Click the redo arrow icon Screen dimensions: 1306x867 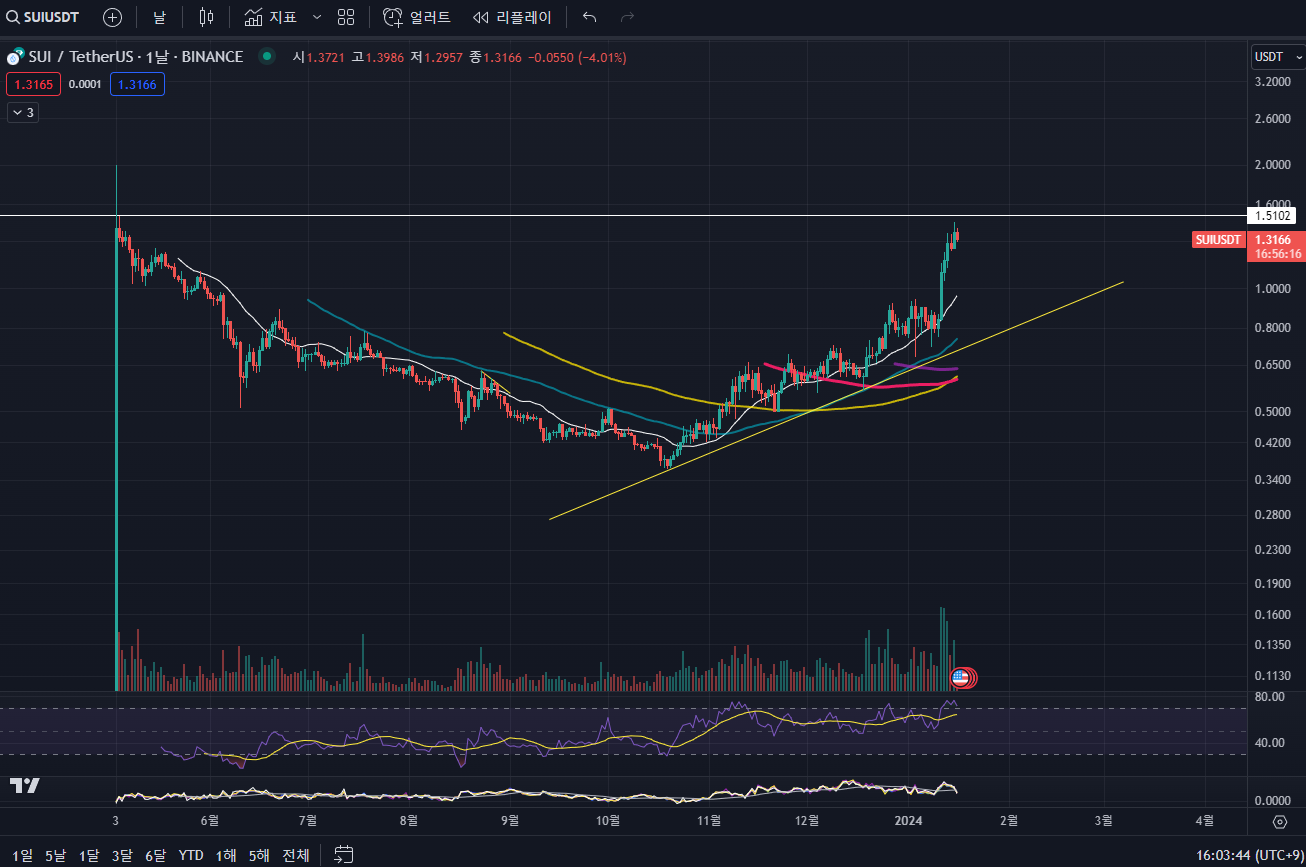click(x=627, y=17)
